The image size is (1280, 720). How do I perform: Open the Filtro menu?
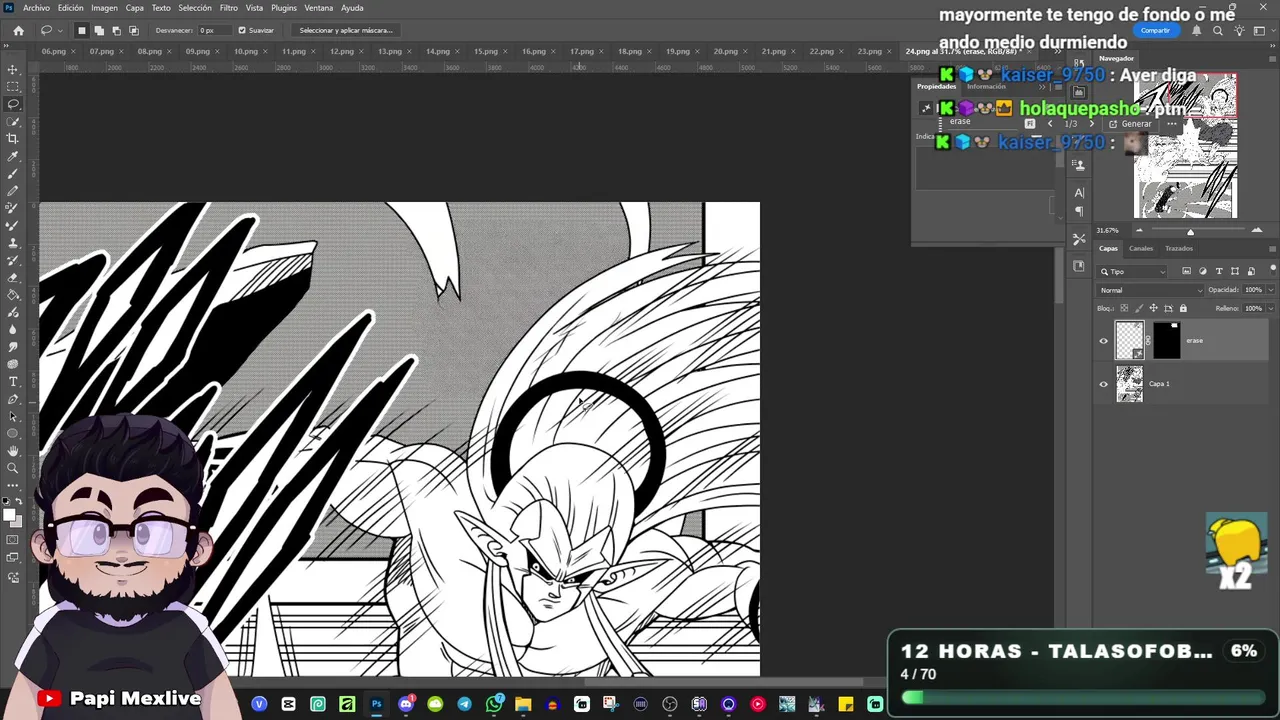click(x=229, y=8)
